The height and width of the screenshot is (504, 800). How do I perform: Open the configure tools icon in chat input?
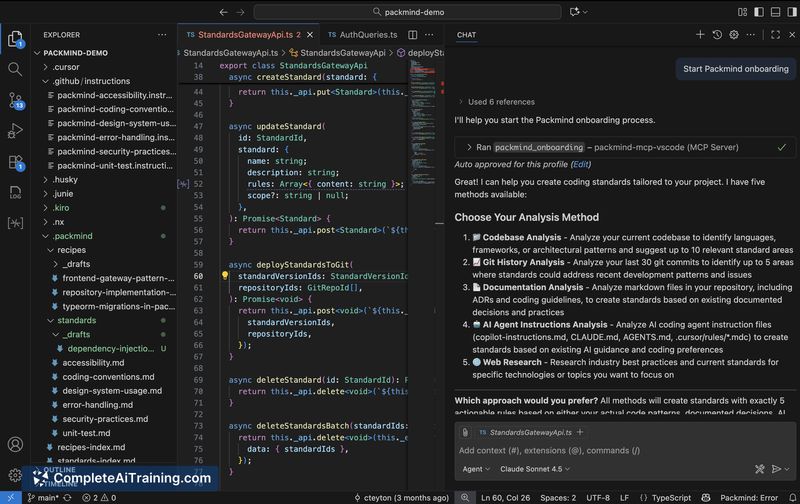point(759,469)
